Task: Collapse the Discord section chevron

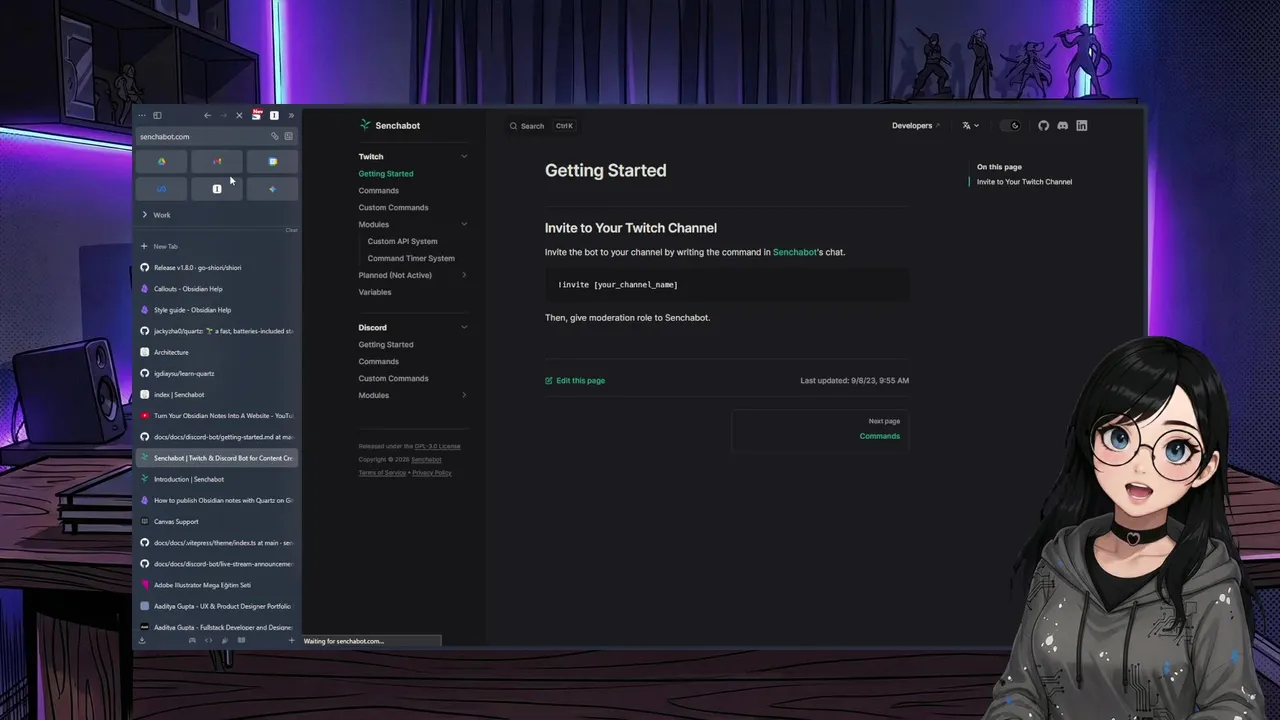Action: click(464, 327)
